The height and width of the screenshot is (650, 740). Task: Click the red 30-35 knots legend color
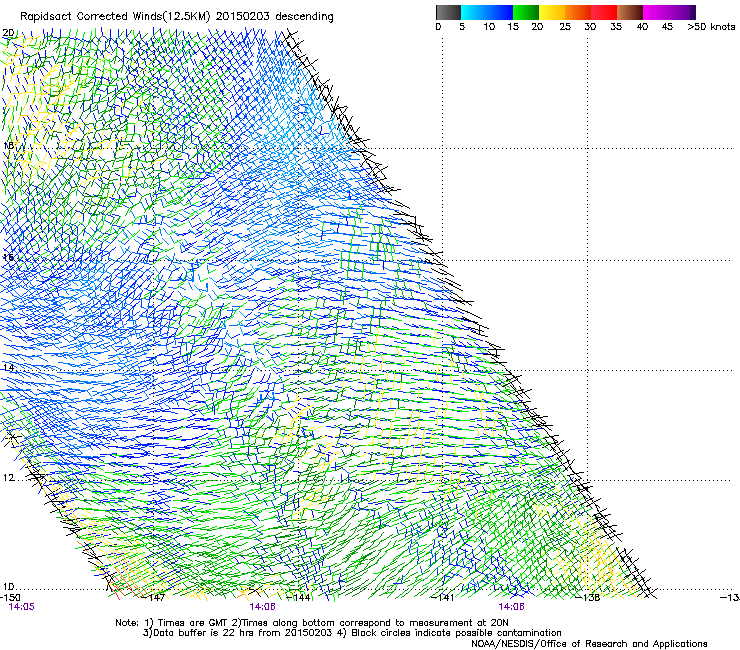[x=604, y=12]
